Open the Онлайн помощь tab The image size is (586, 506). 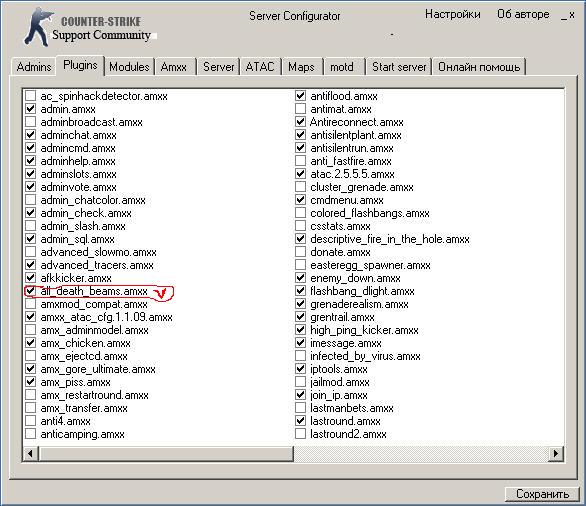pyautogui.click(x=479, y=67)
